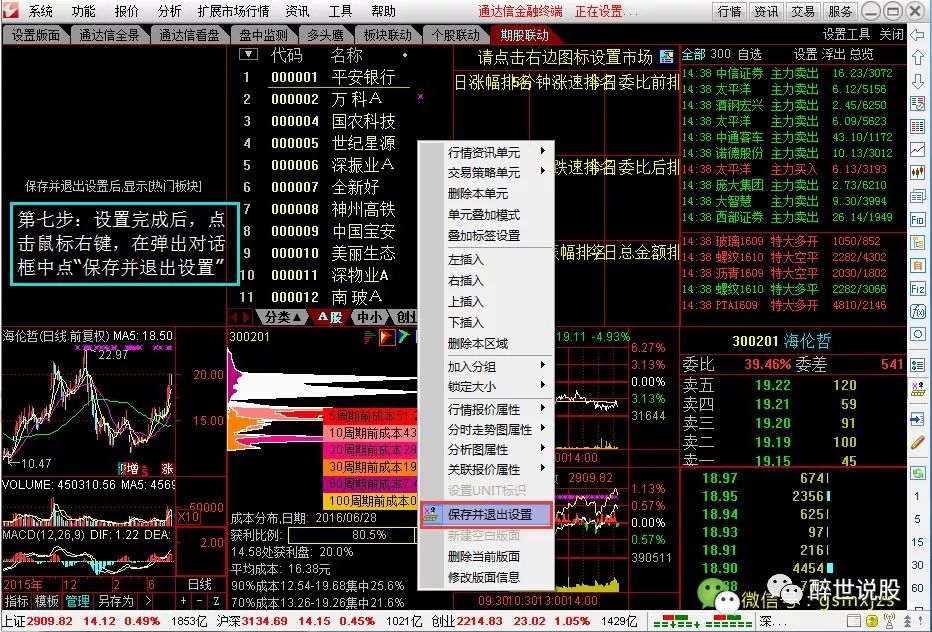Switch to the 通达信全景 tab

109,35
